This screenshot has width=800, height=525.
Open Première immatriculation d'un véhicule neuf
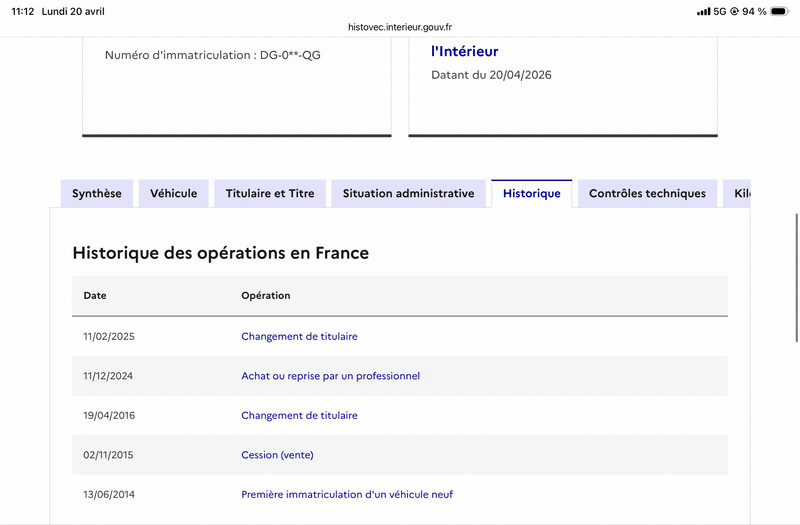[x=347, y=494]
